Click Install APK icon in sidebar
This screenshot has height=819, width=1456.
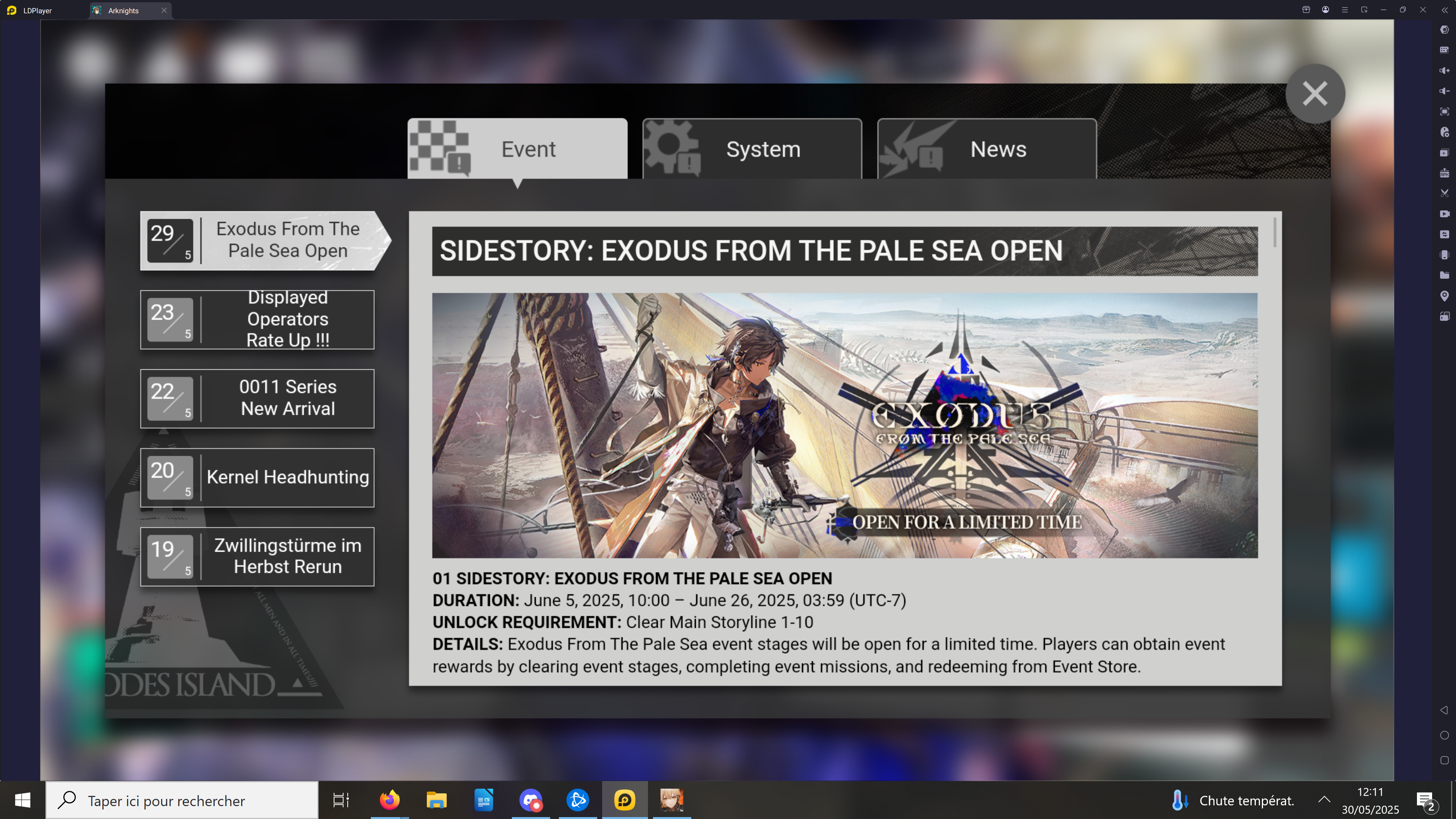[x=1444, y=173]
